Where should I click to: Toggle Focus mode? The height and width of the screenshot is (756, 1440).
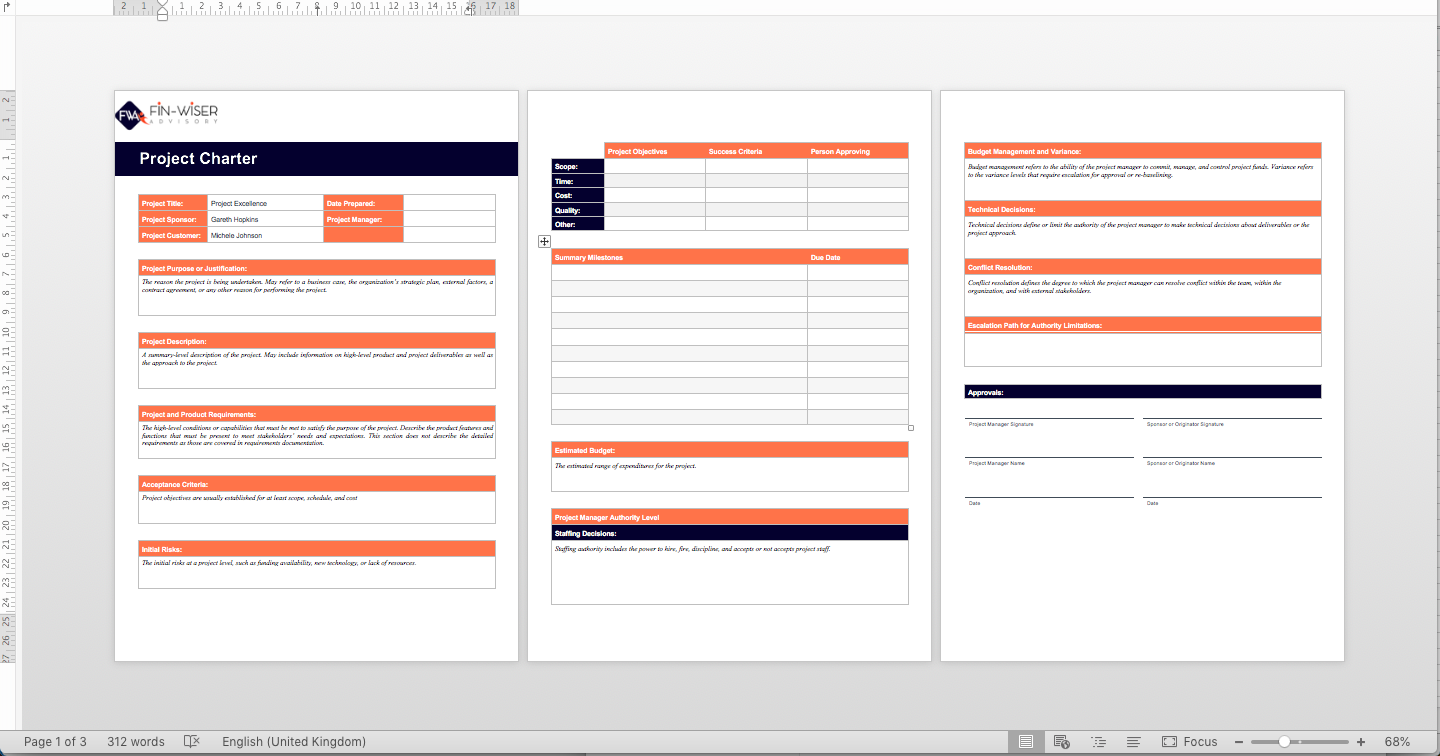coord(1190,741)
